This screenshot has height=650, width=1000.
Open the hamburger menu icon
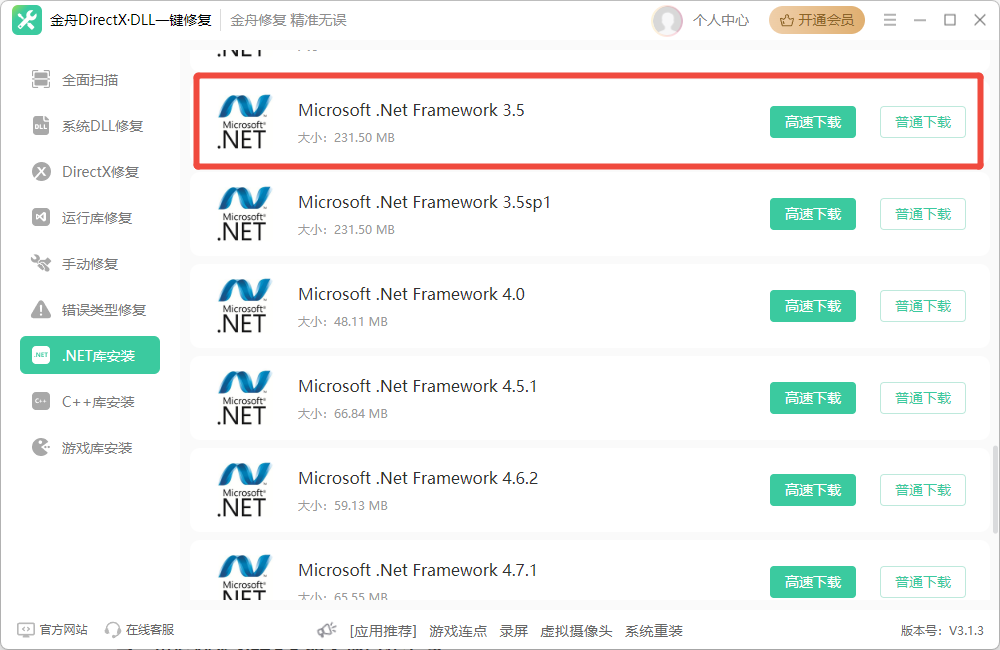coord(890,20)
